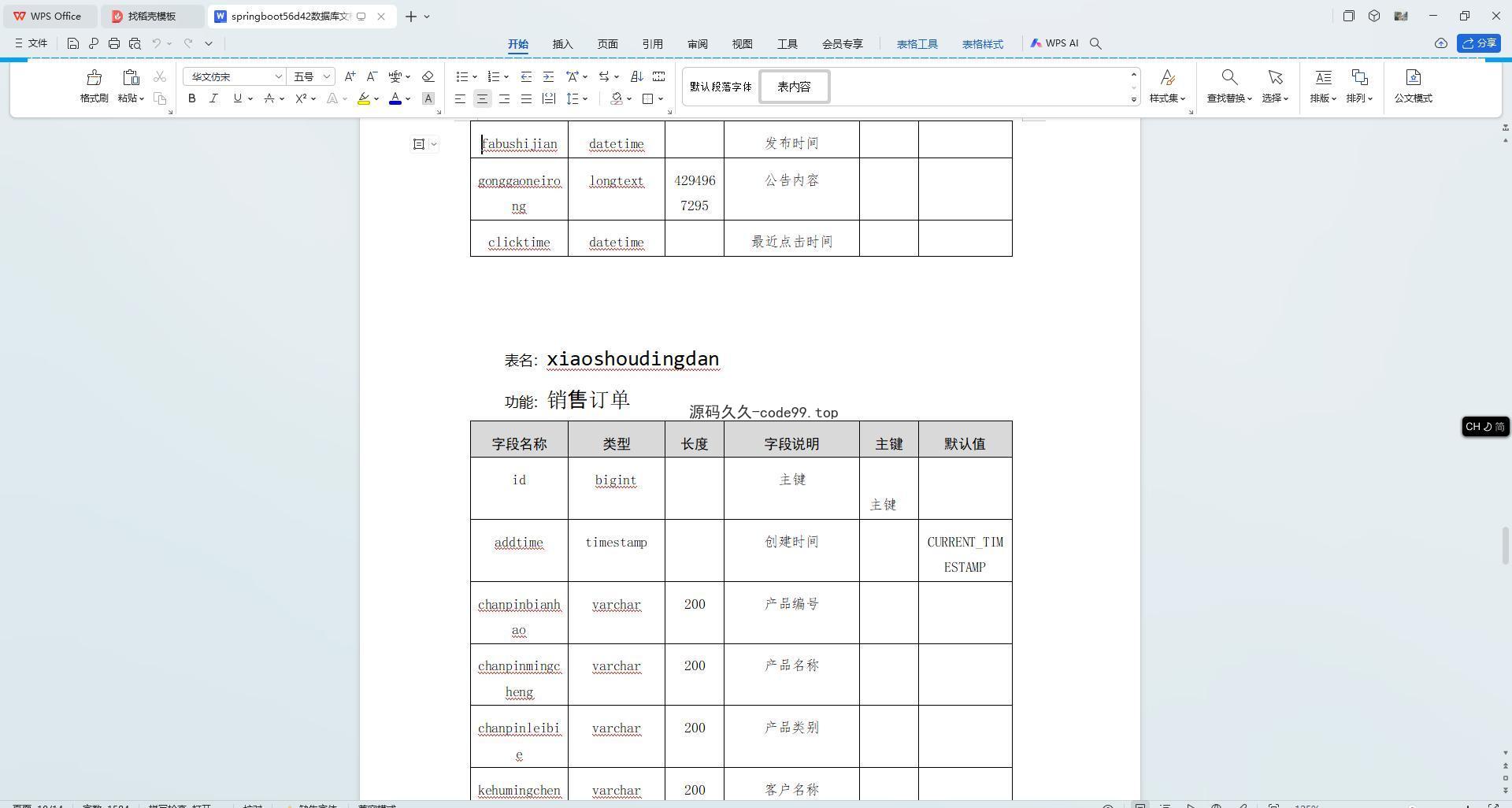Click the Save document icon
This screenshot has height=808, width=1512.
click(72, 43)
